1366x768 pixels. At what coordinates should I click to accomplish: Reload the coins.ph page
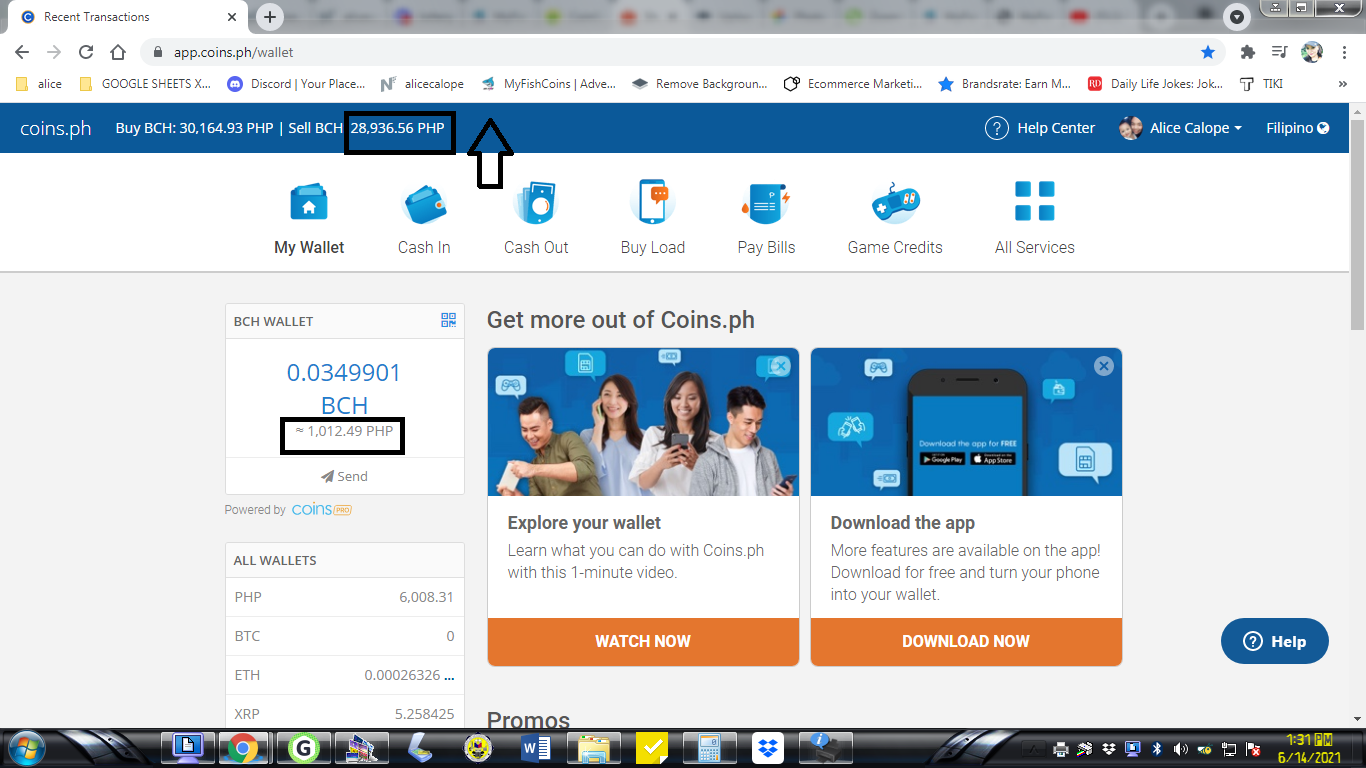[86, 52]
